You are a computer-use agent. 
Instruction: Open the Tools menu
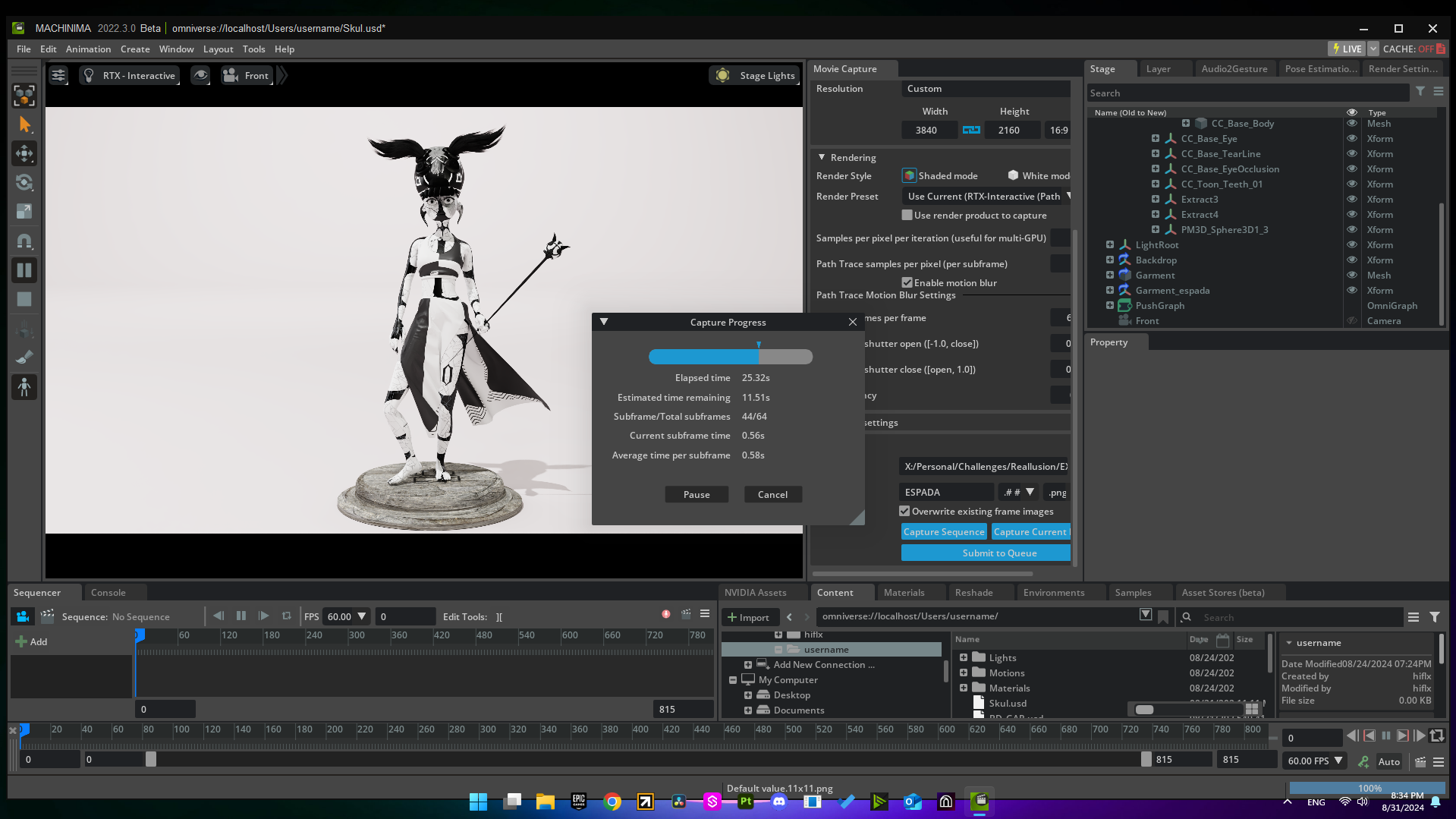253,49
